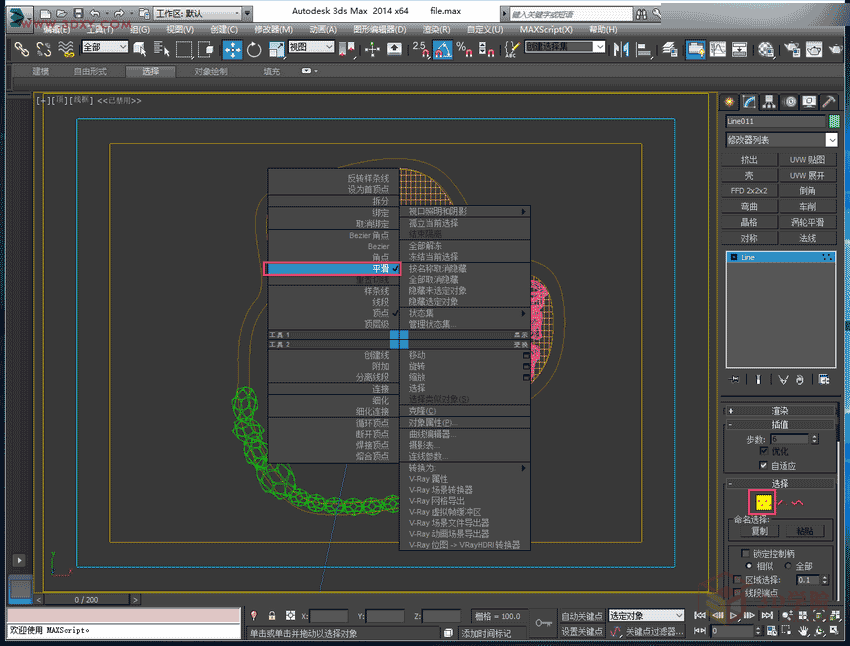This screenshot has height=646, width=850.
Task: Activate the yellow Vertex sub-object level icon
Action: pyautogui.click(x=763, y=503)
